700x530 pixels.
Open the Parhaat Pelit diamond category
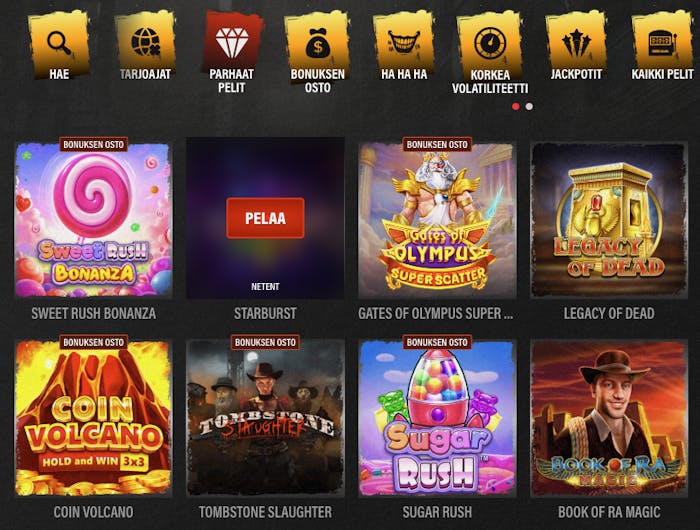(x=232, y=42)
